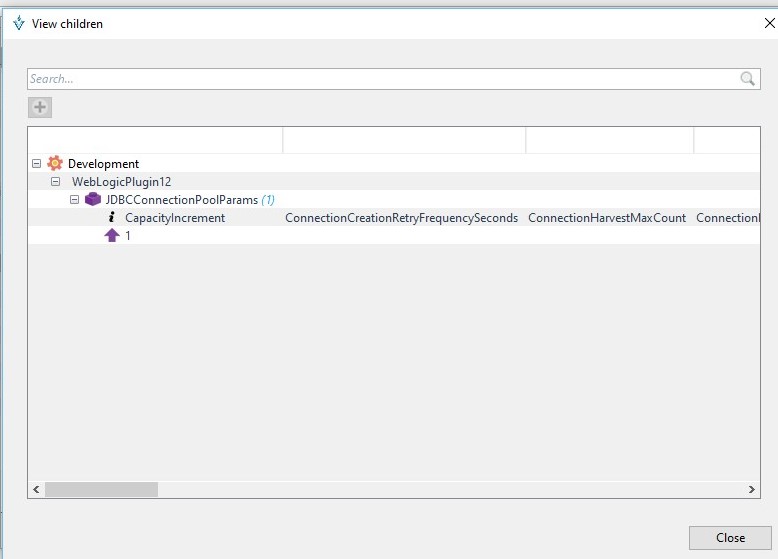
Task: Select the Development row label
Action: [x=103, y=164]
